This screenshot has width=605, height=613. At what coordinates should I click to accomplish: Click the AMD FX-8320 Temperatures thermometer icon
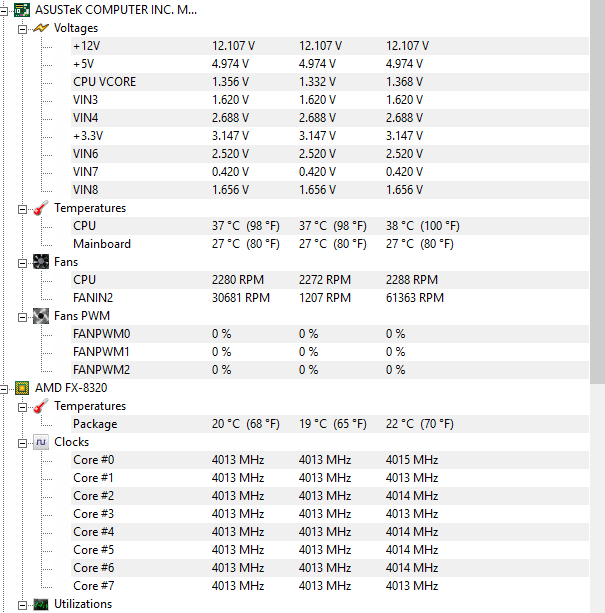41,406
